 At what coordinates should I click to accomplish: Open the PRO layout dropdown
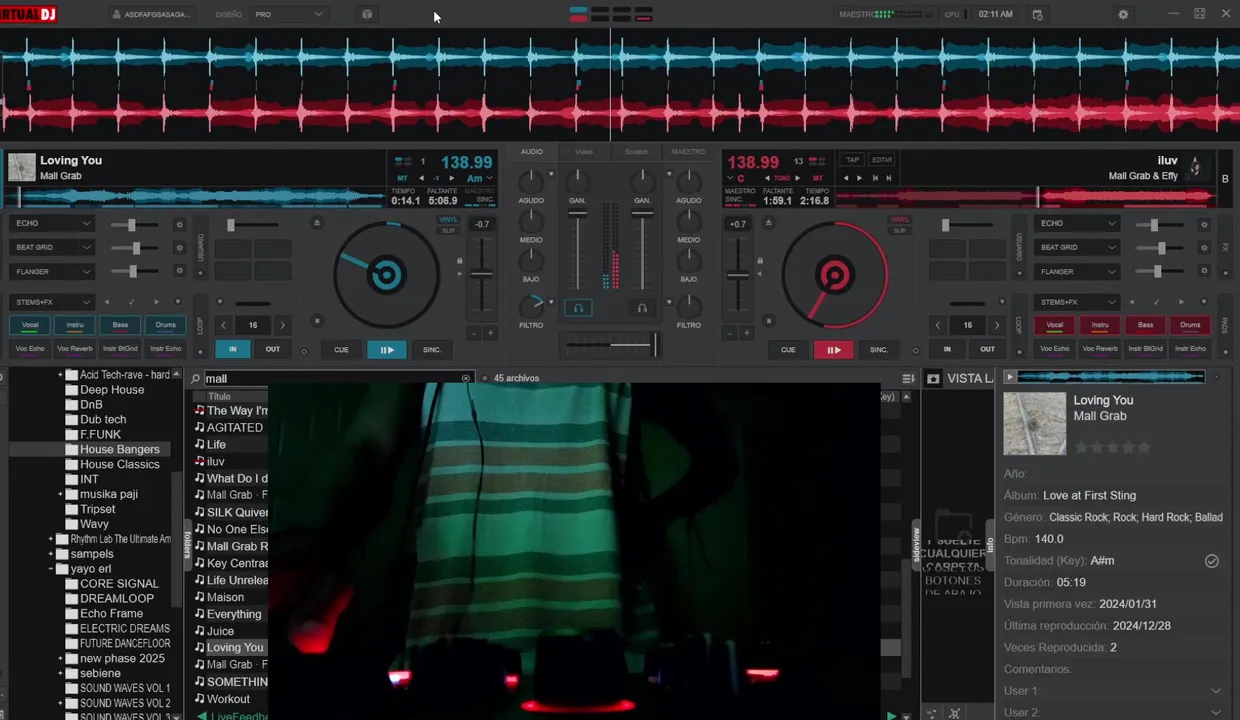[289, 14]
